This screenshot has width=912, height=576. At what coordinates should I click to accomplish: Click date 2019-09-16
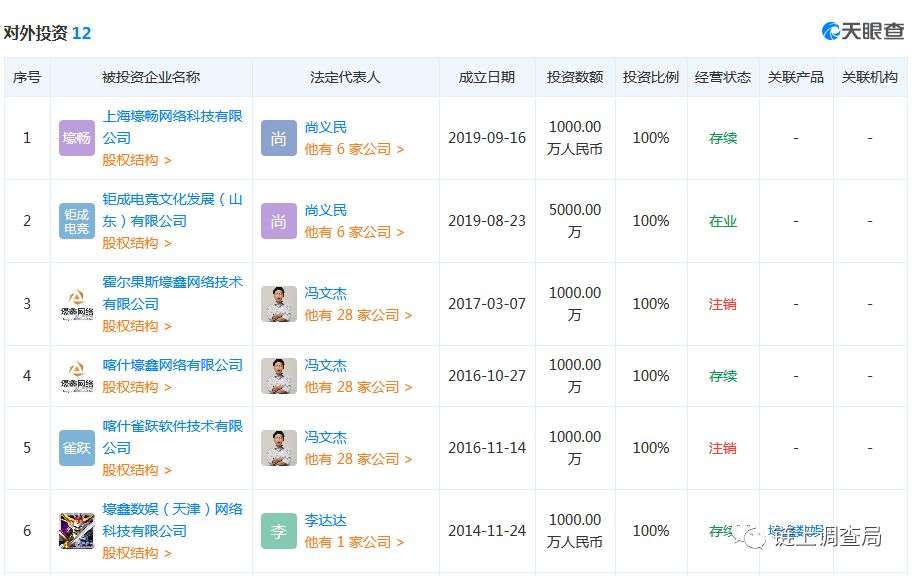(487, 138)
